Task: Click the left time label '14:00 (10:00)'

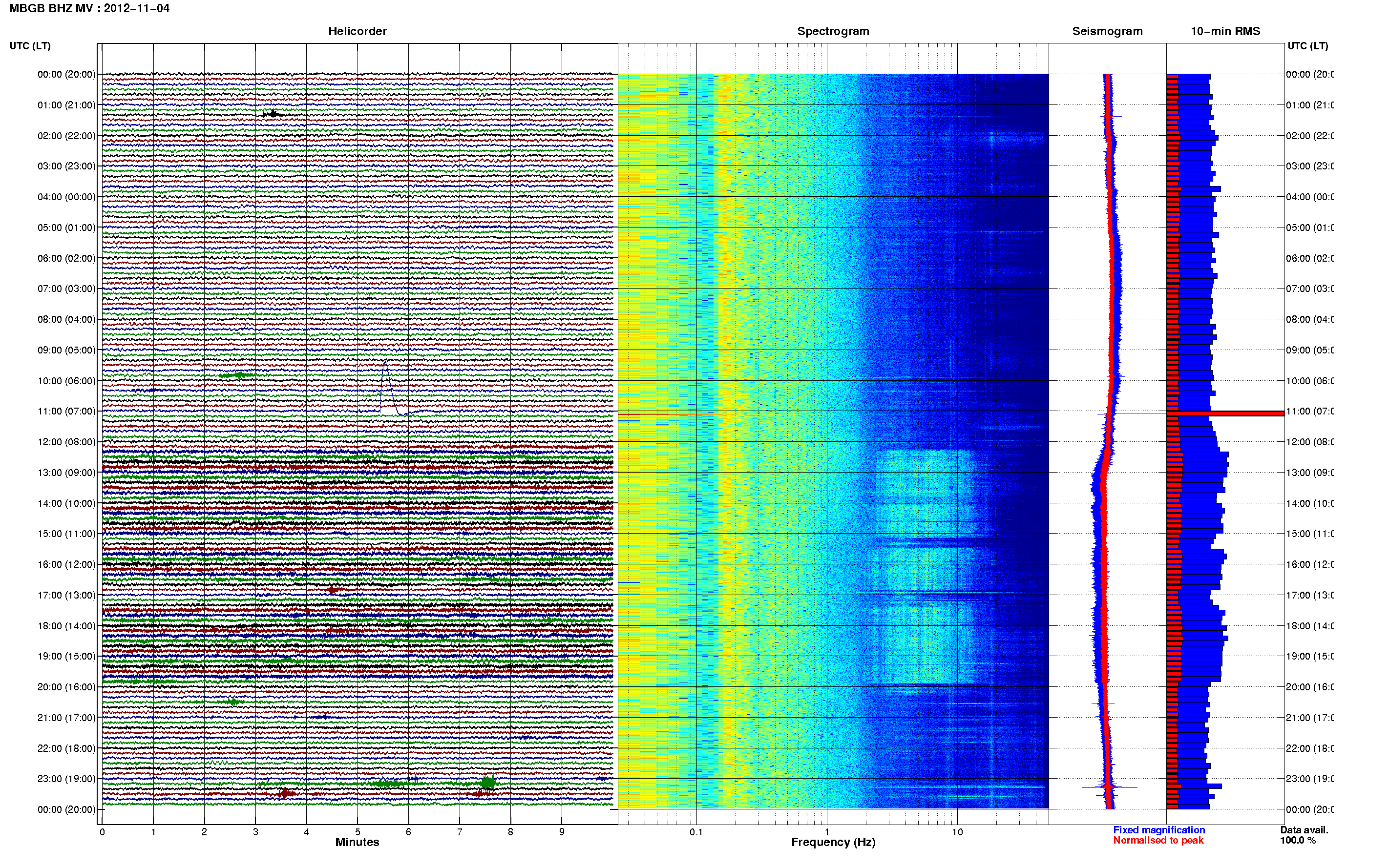Action: (66, 503)
